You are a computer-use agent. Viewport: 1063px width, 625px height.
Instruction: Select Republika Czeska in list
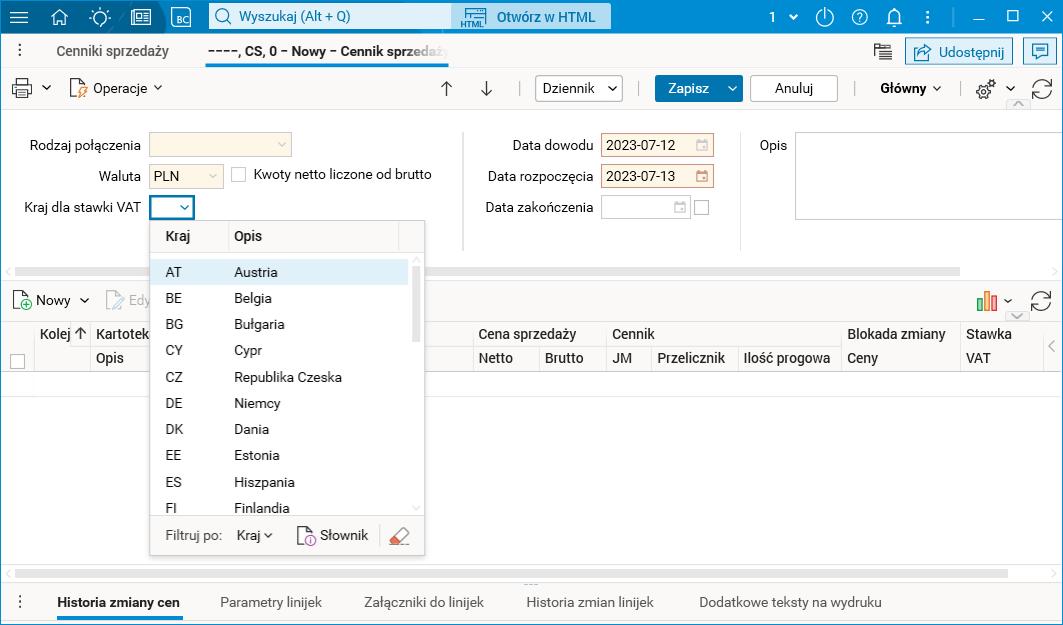point(279,378)
